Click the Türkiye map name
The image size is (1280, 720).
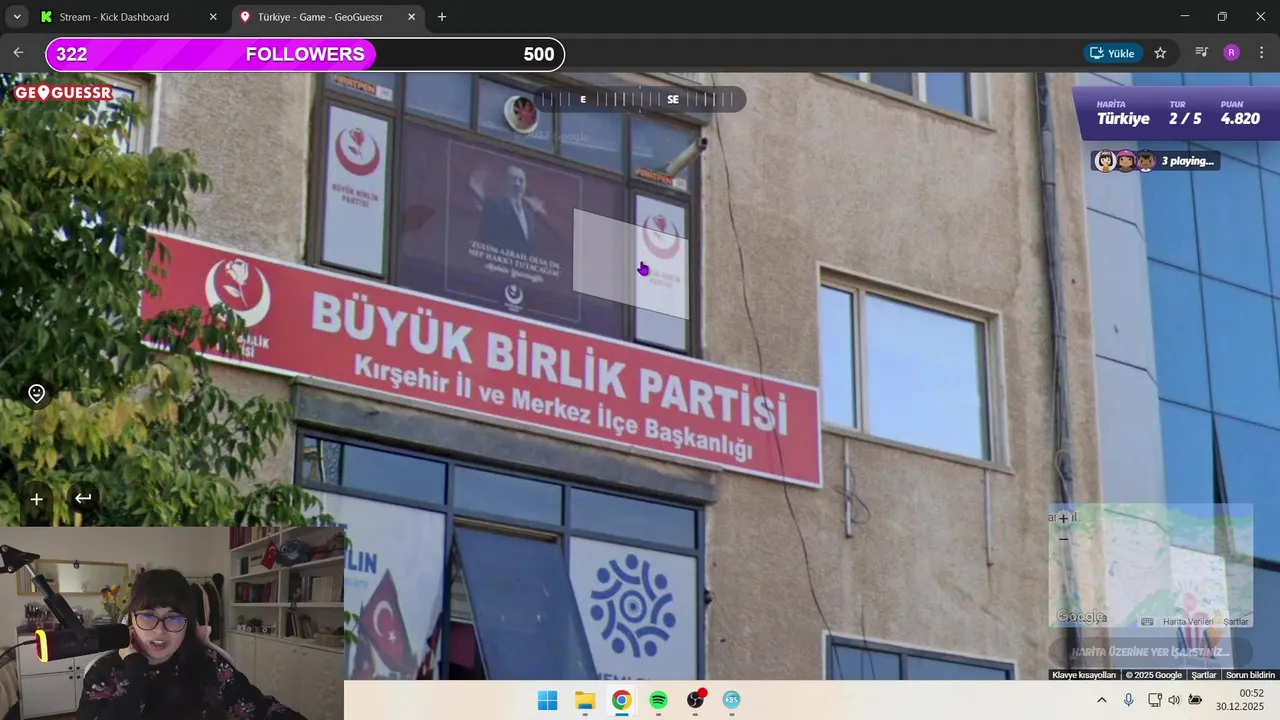point(1123,118)
